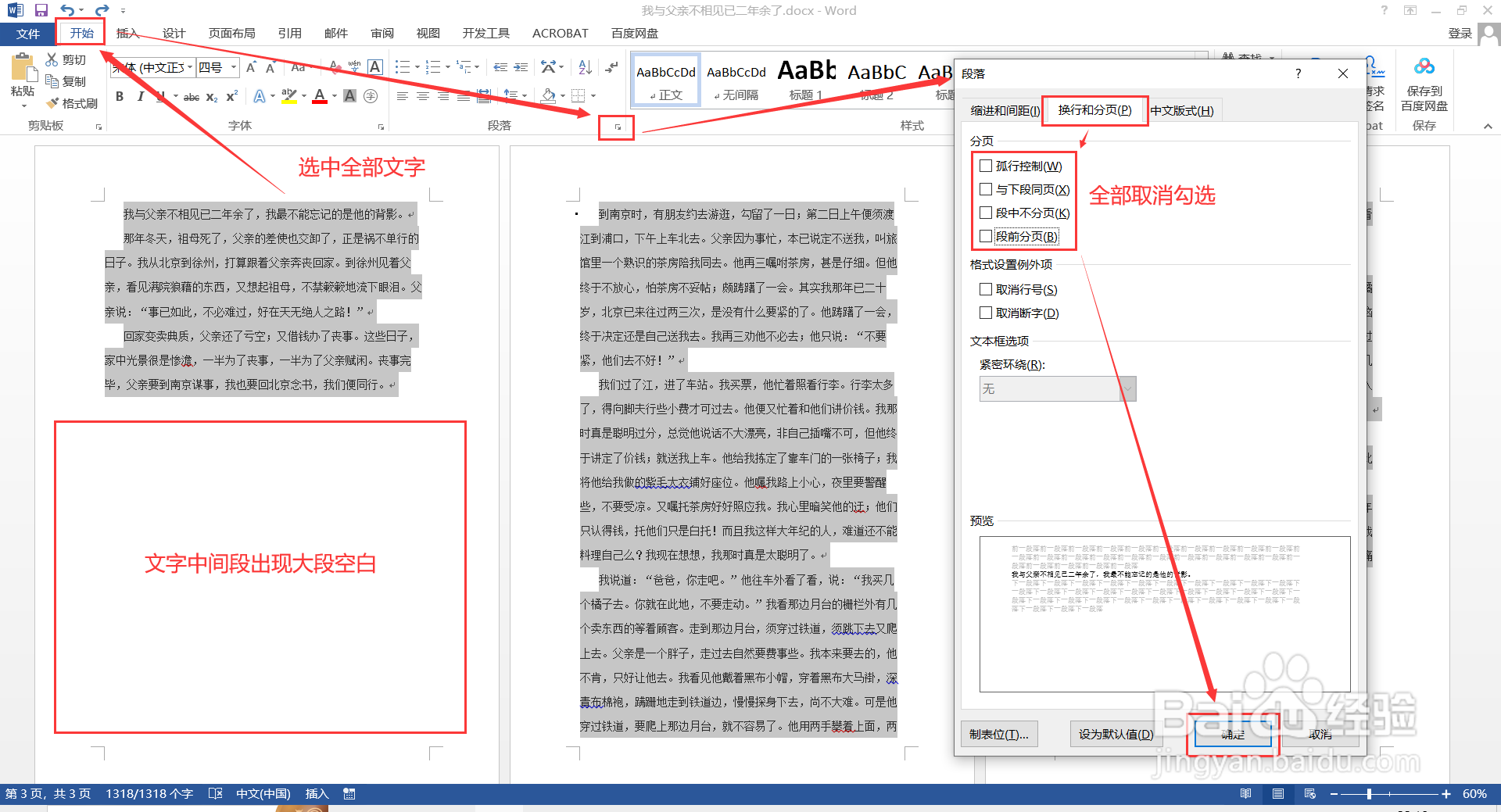Click the word count in status bar

(x=149, y=793)
